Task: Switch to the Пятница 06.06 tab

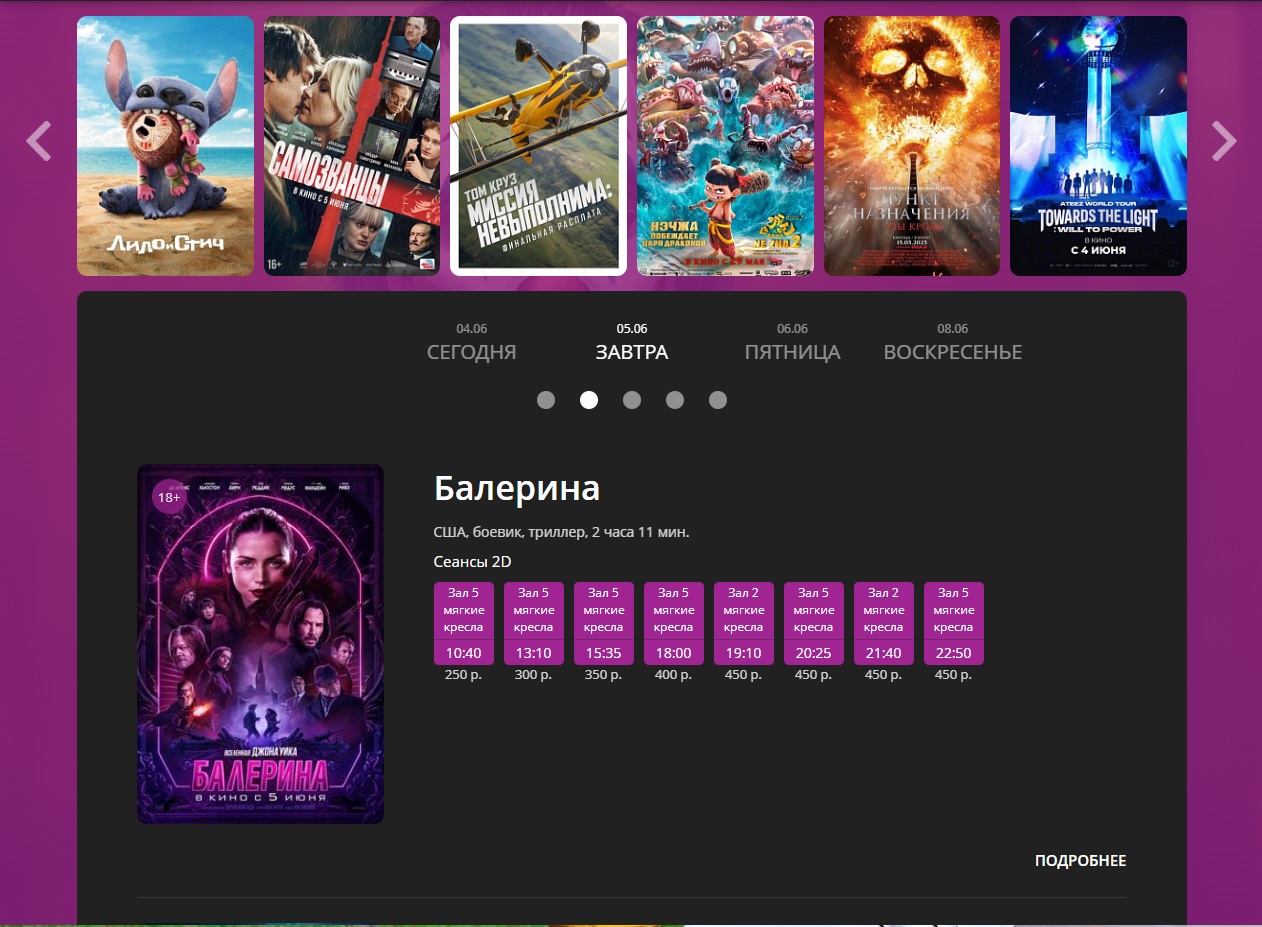Action: 792,342
